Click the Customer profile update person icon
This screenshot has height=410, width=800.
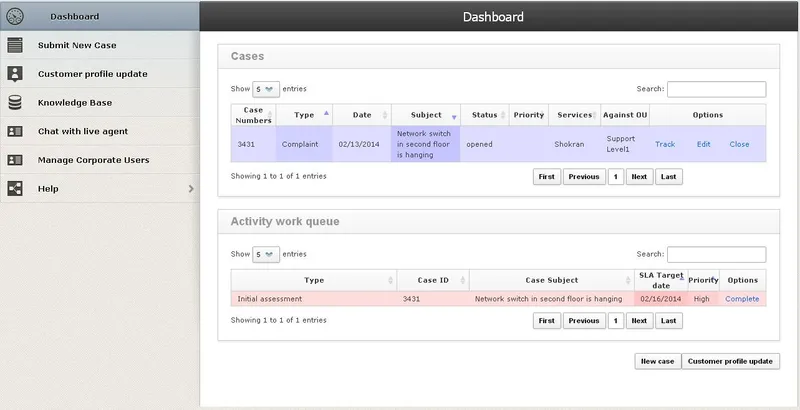(x=15, y=74)
